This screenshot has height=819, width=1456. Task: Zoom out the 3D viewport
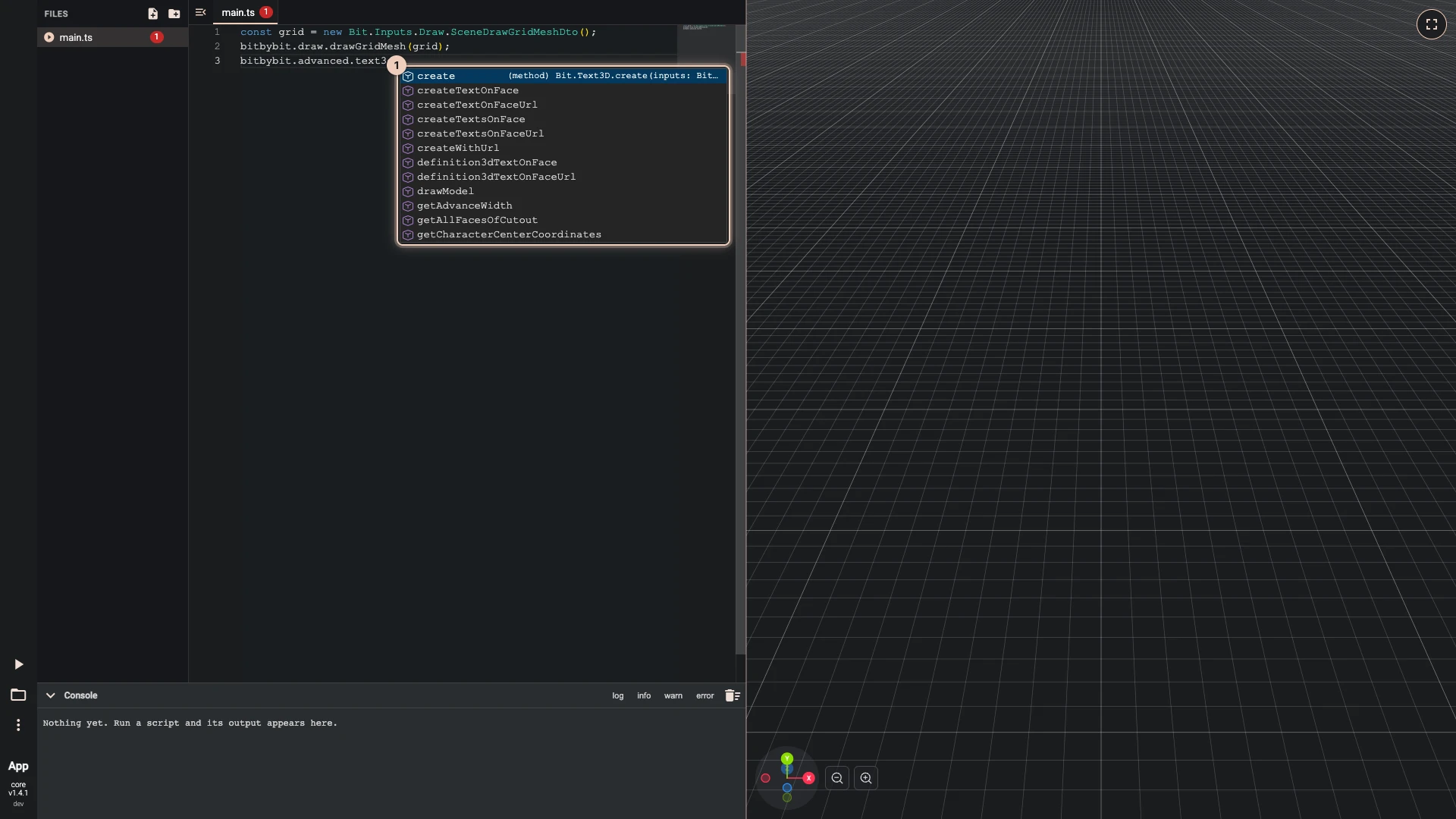pos(837,778)
